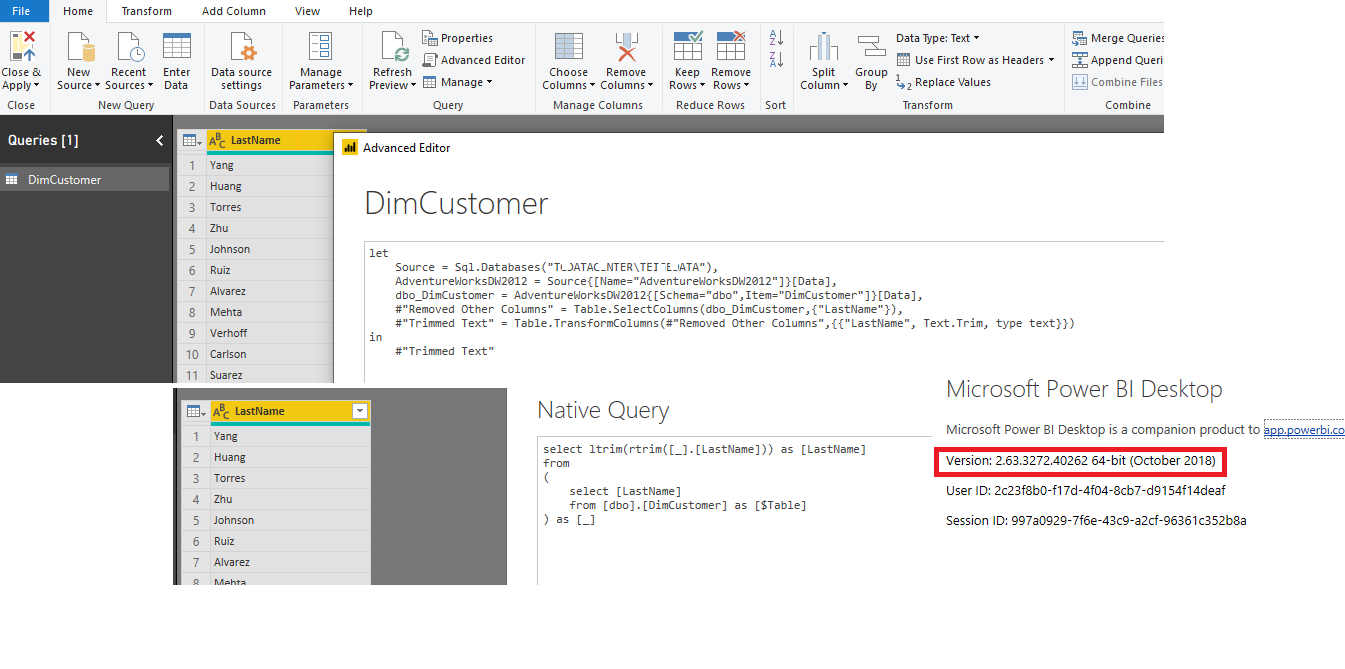Click the User ID text

[1085, 490]
